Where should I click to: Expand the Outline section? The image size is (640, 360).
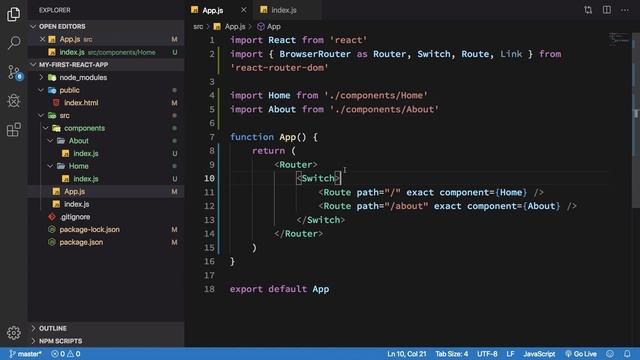point(106,328)
